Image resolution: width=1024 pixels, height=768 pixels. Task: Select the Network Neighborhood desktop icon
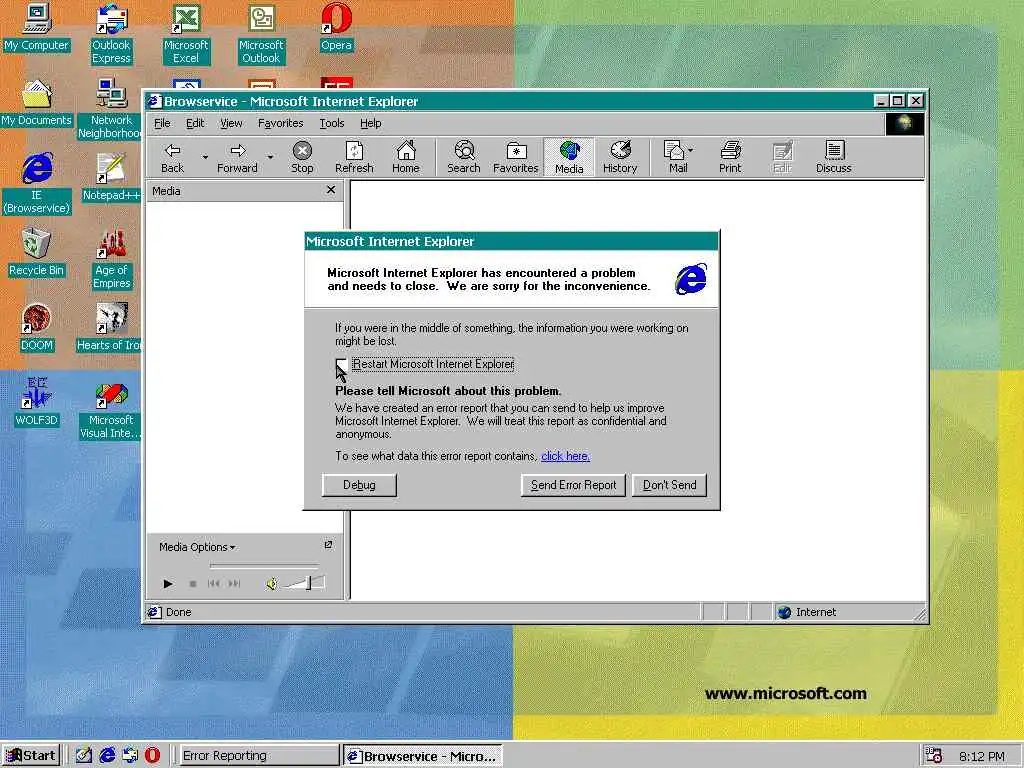point(109,109)
